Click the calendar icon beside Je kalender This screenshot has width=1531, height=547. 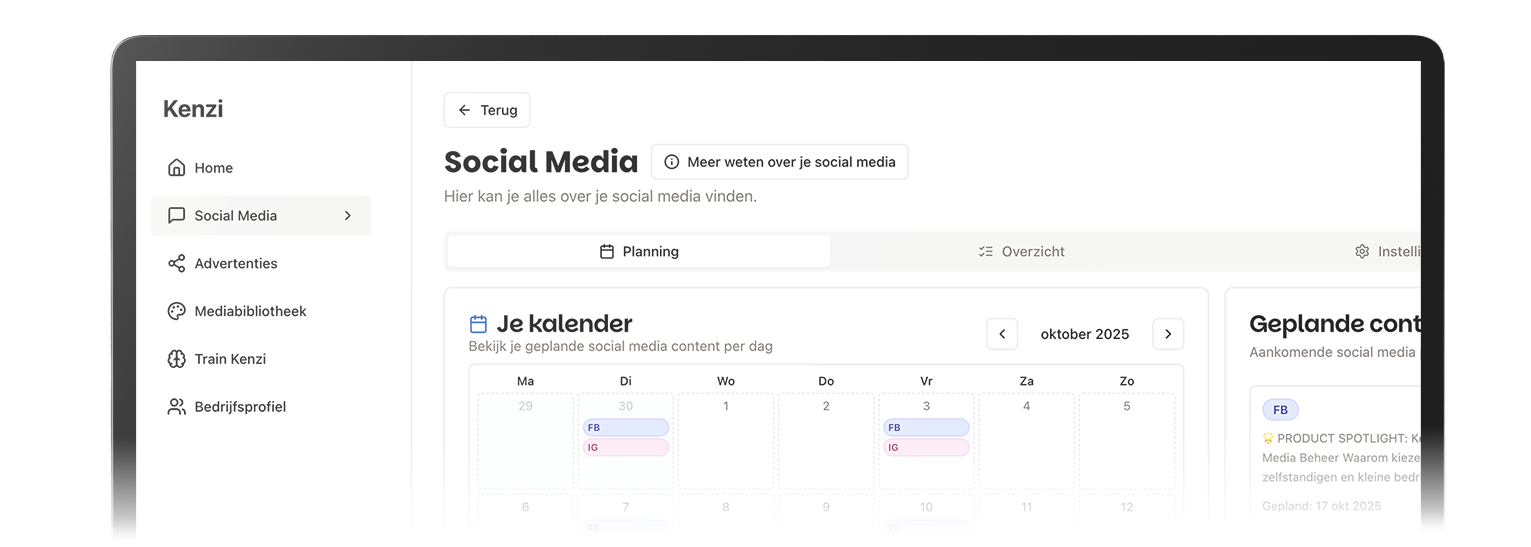[478, 324]
